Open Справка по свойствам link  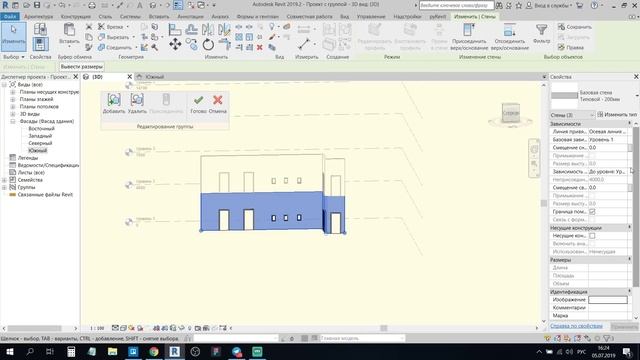(576, 326)
